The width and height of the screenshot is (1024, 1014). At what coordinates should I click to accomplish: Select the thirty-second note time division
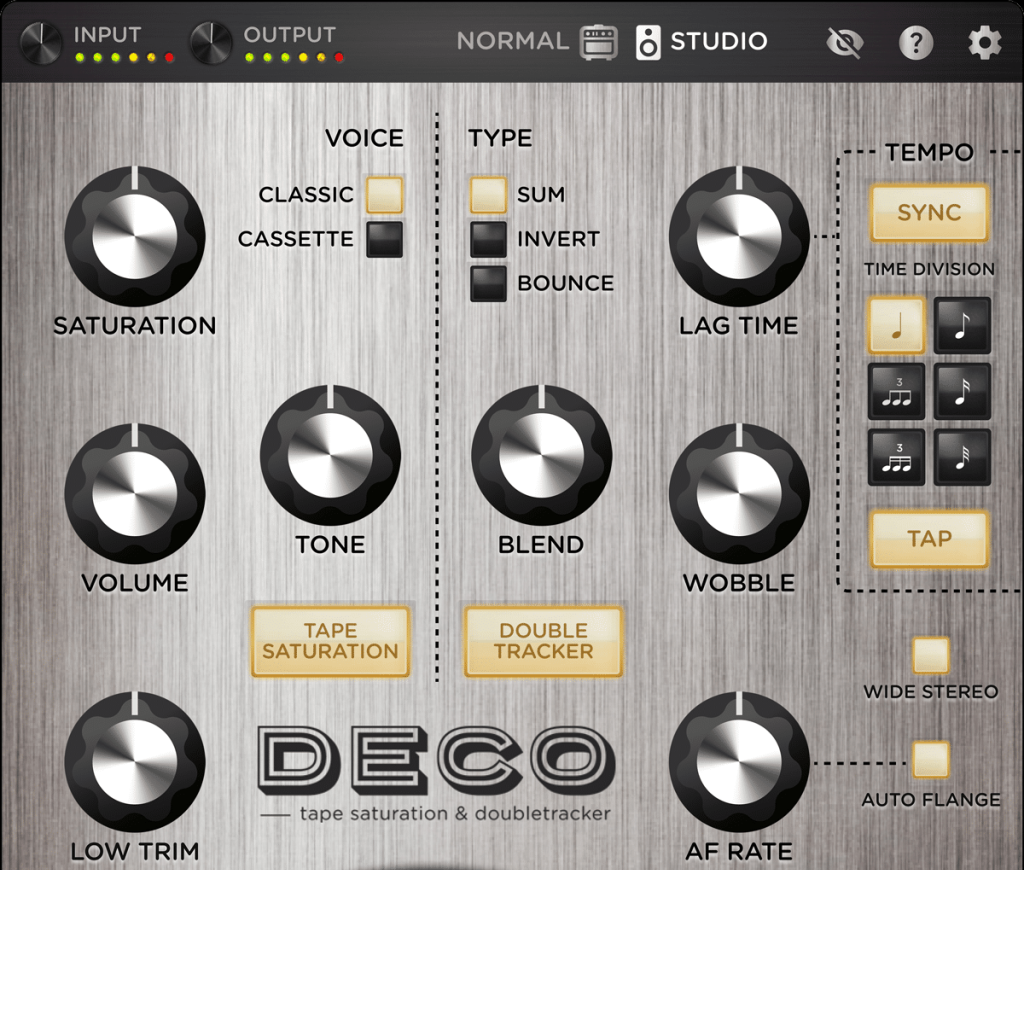tap(962, 458)
